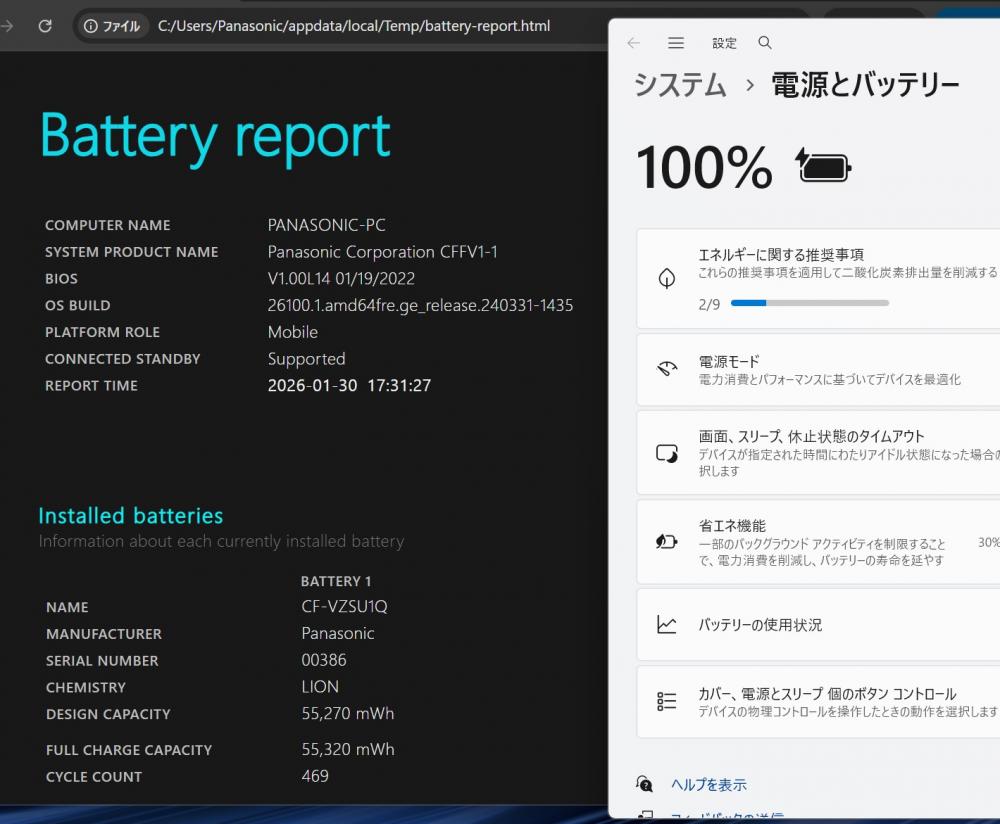
Task: Expand 画面、スリープ、休止状態のタイムアウト section
Action: tap(818, 453)
